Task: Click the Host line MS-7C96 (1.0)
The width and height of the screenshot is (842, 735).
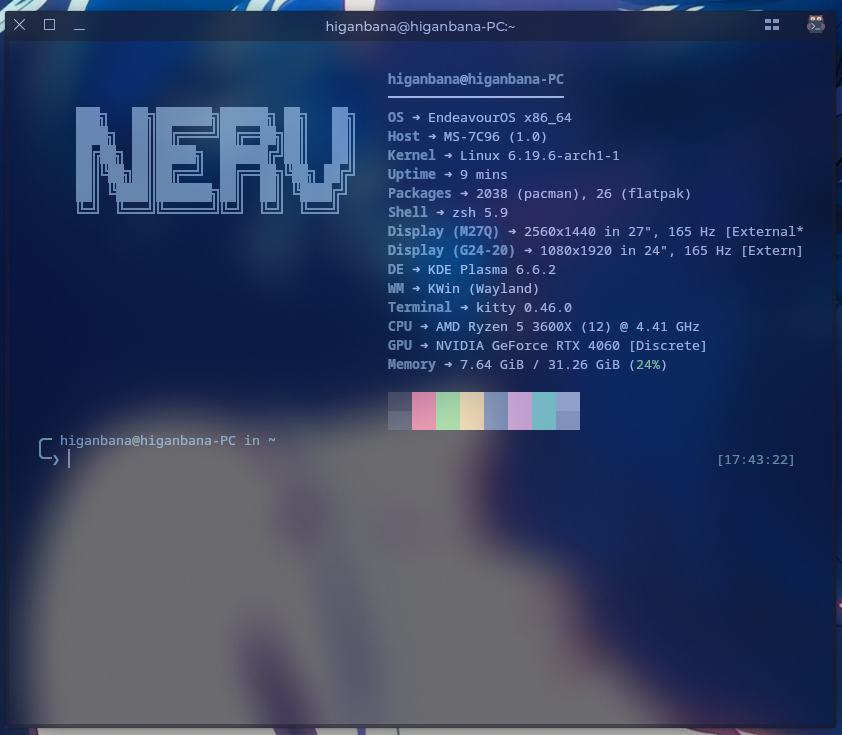Action: (467, 136)
